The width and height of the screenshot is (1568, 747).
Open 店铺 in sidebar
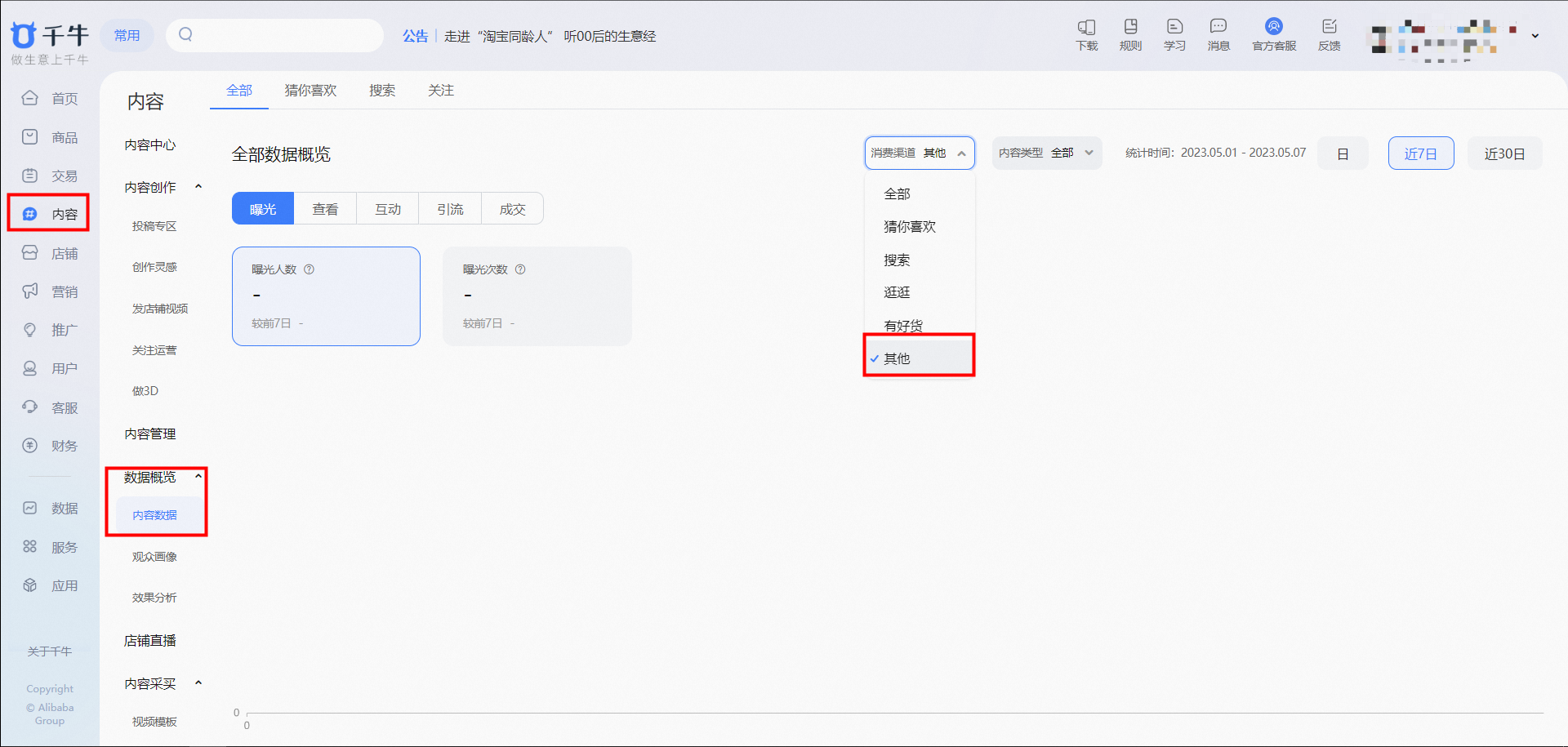(x=50, y=253)
